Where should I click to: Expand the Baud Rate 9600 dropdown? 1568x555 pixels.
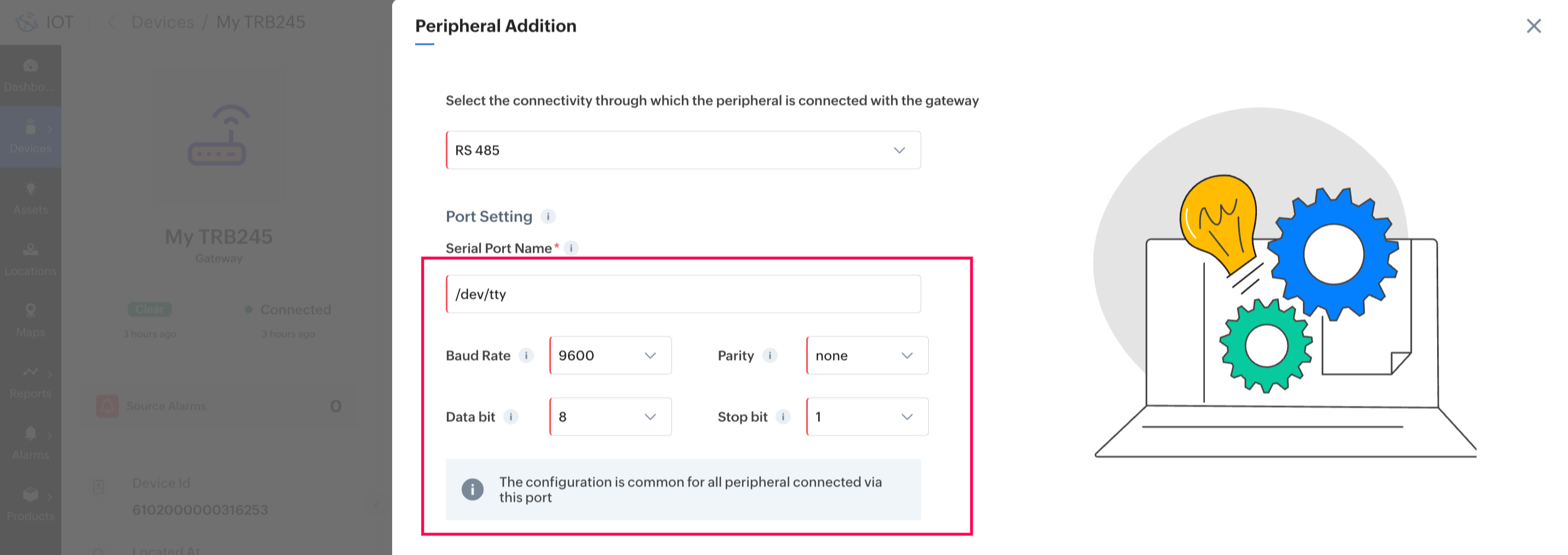click(610, 355)
